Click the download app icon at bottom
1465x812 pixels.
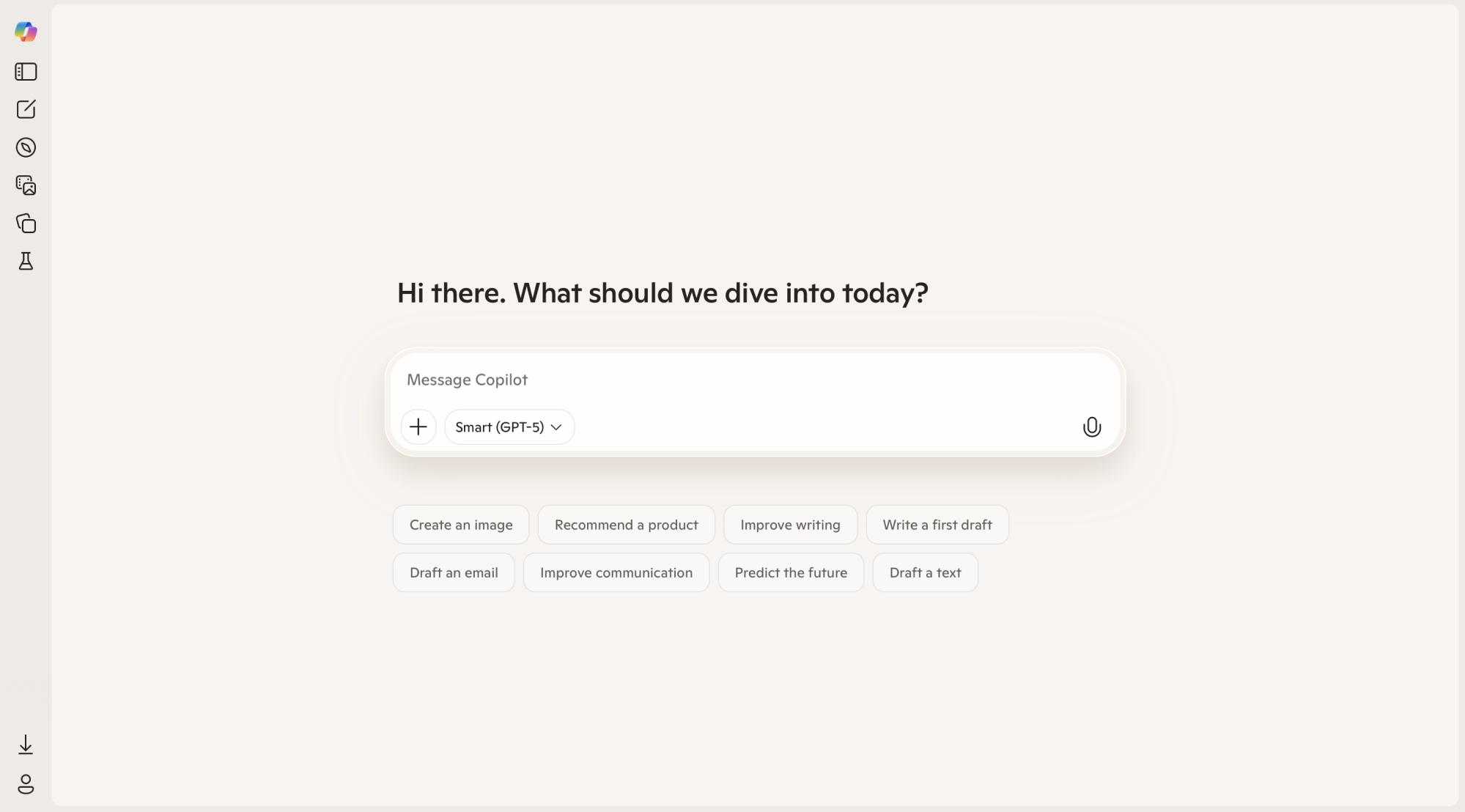click(x=26, y=745)
